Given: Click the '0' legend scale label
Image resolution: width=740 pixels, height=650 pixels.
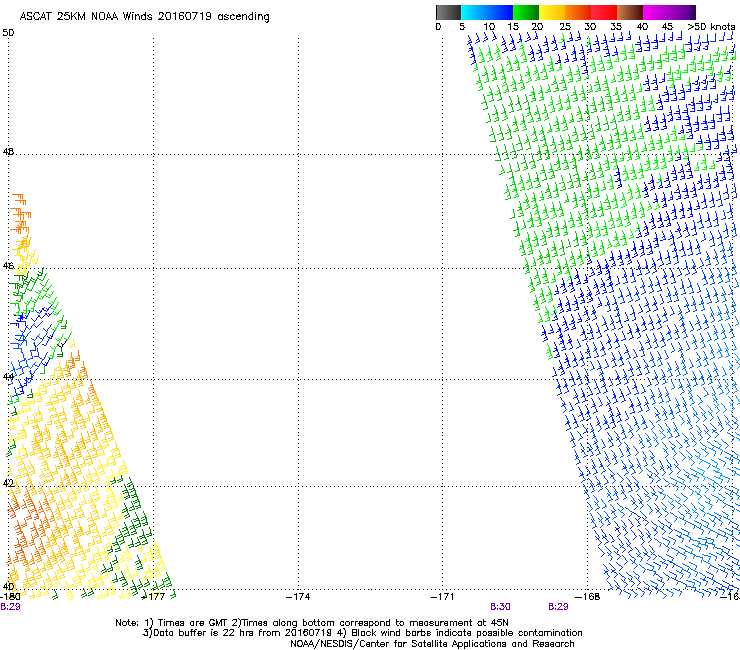Looking at the screenshot, I should click(438, 27).
